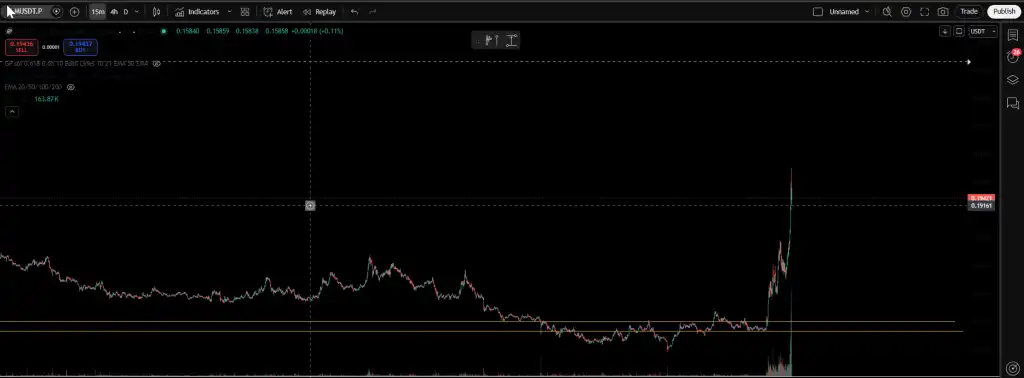
Task: Redo the last chart action
Action: [x=373, y=12]
